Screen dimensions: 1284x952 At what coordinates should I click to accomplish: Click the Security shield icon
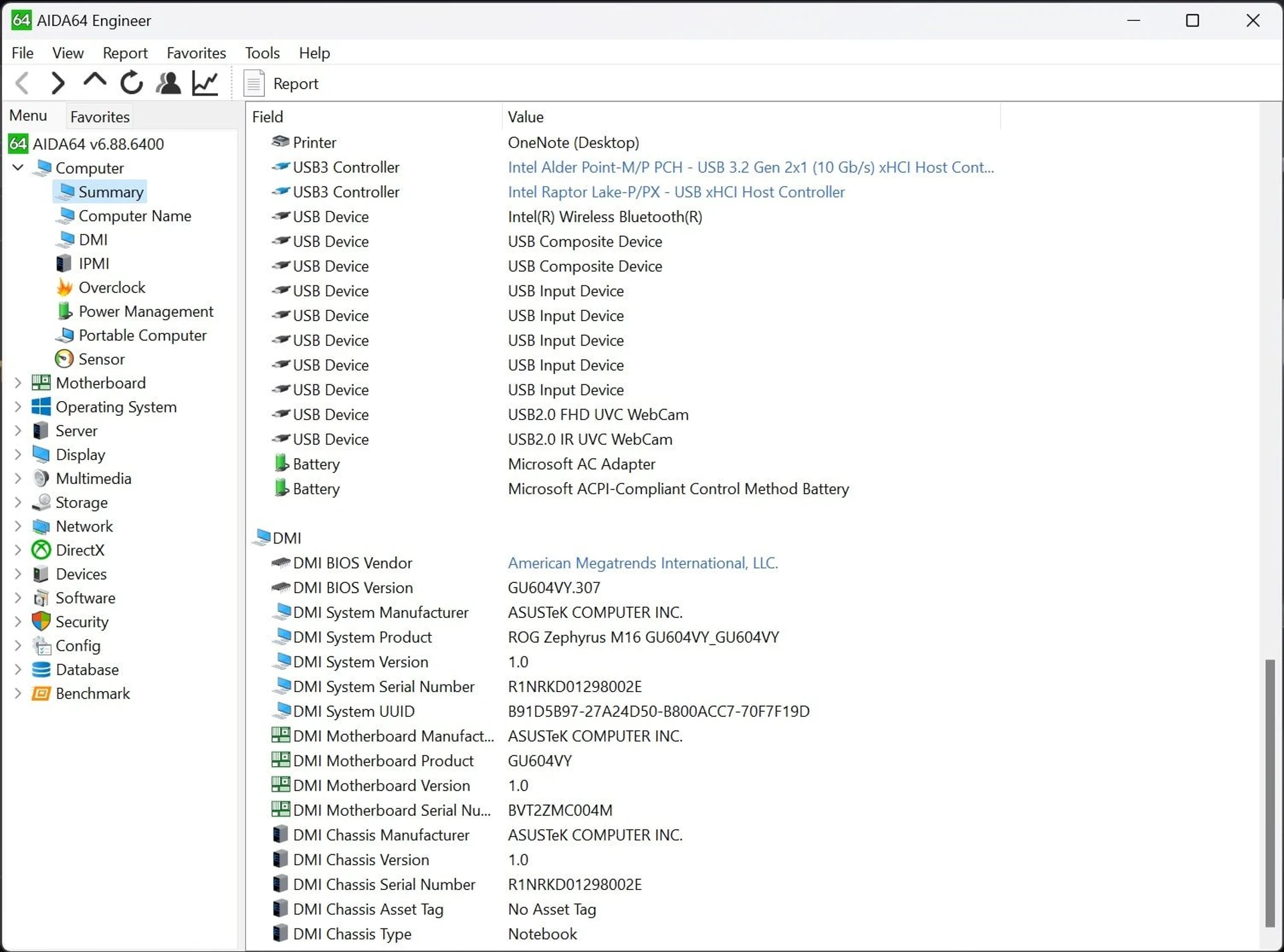click(x=41, y=622)
